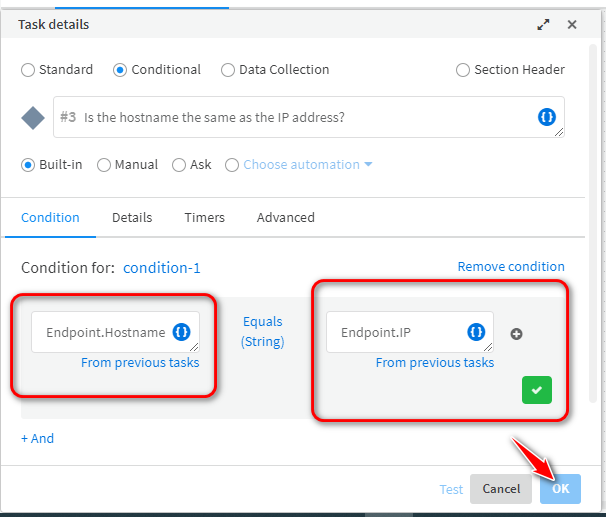Click the plus icon next to Endpoint.IP
This screenshot has width=606, height=517.
pyautogui.click(x=517, y=334)
